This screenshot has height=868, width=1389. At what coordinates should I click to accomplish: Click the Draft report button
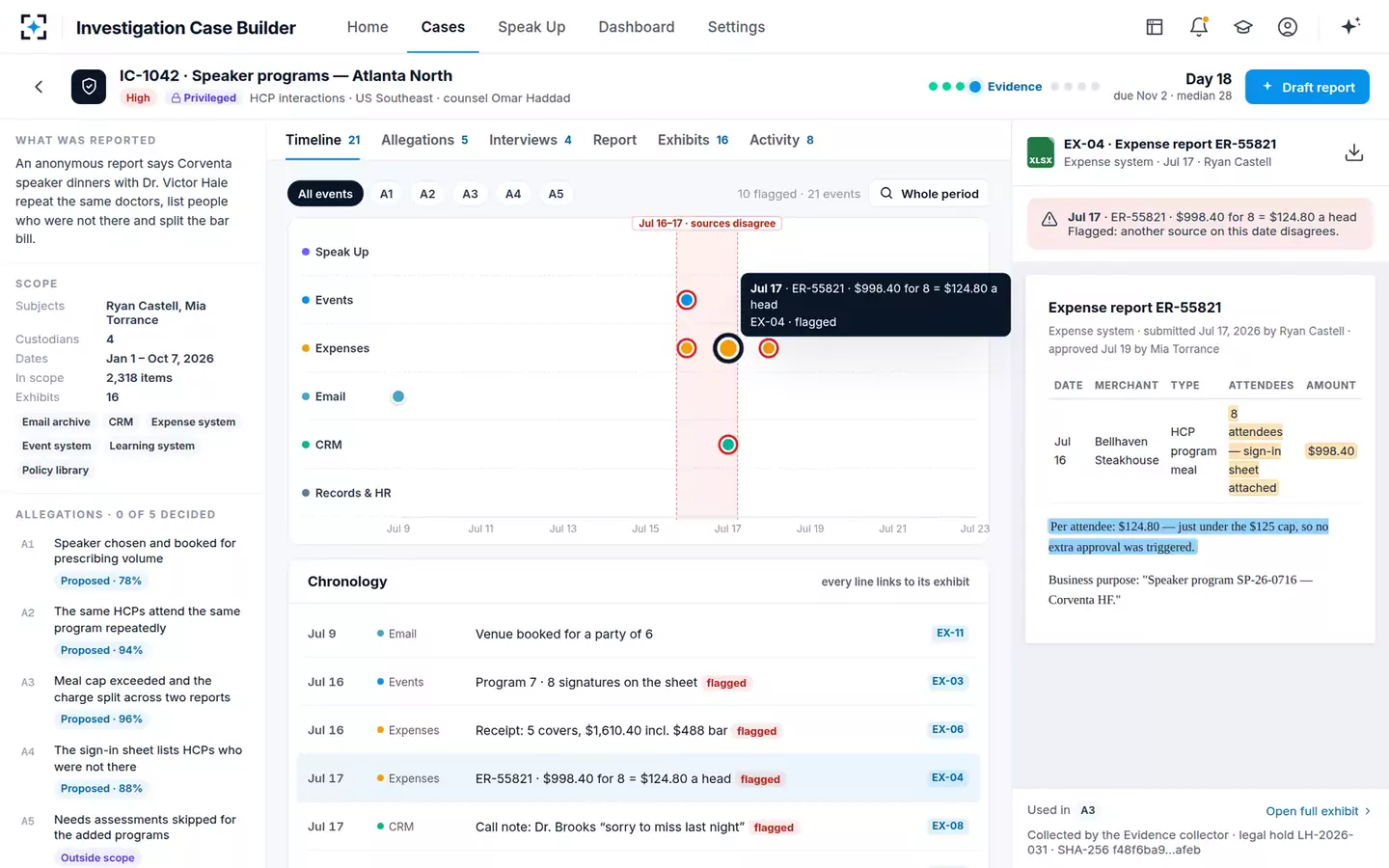pyautogui.click(x=1307, y=87)
